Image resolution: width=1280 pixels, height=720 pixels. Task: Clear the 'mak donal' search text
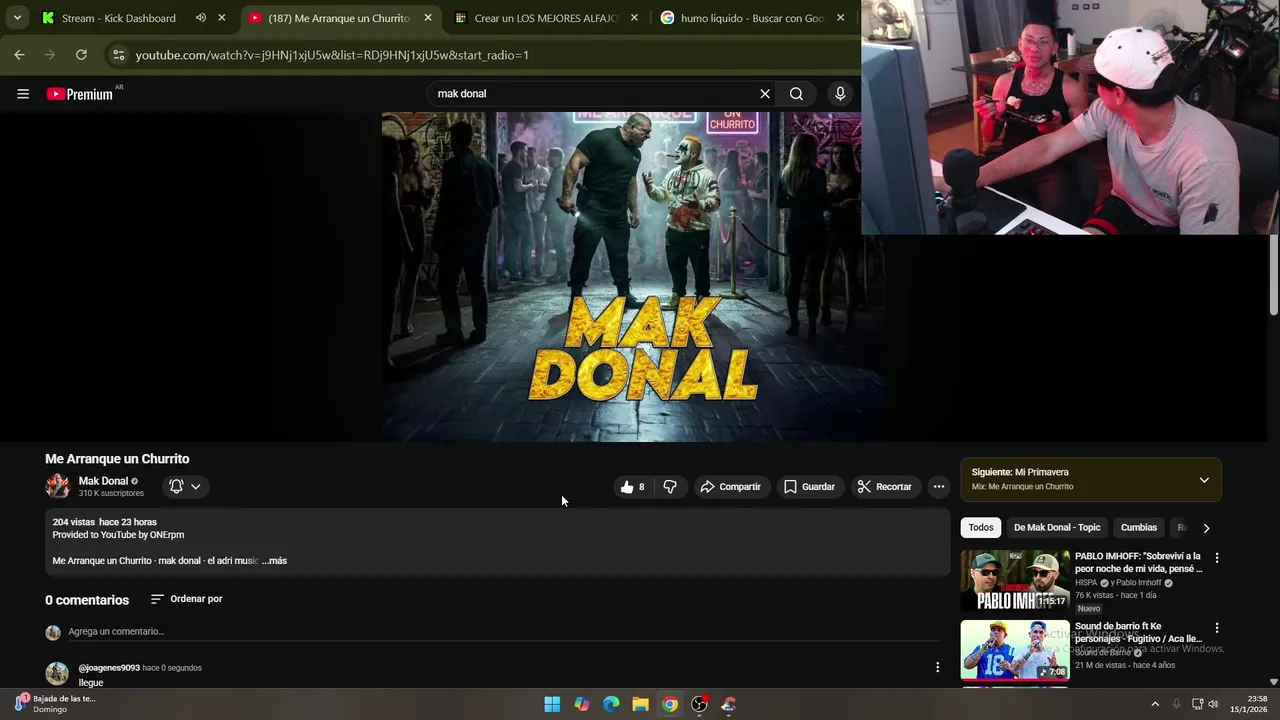tap(765, 94)
